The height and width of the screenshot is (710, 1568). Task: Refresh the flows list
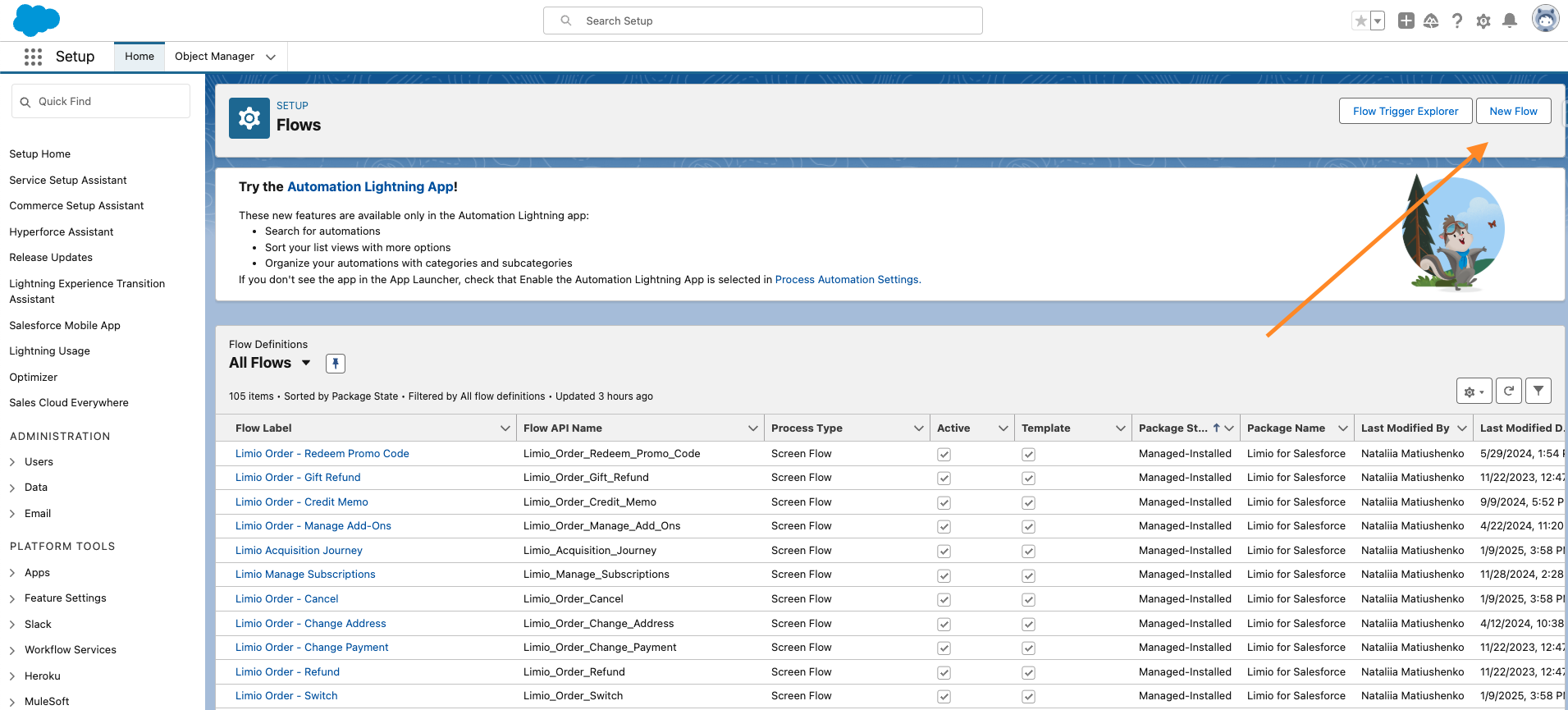click(x=1509, y=392)
